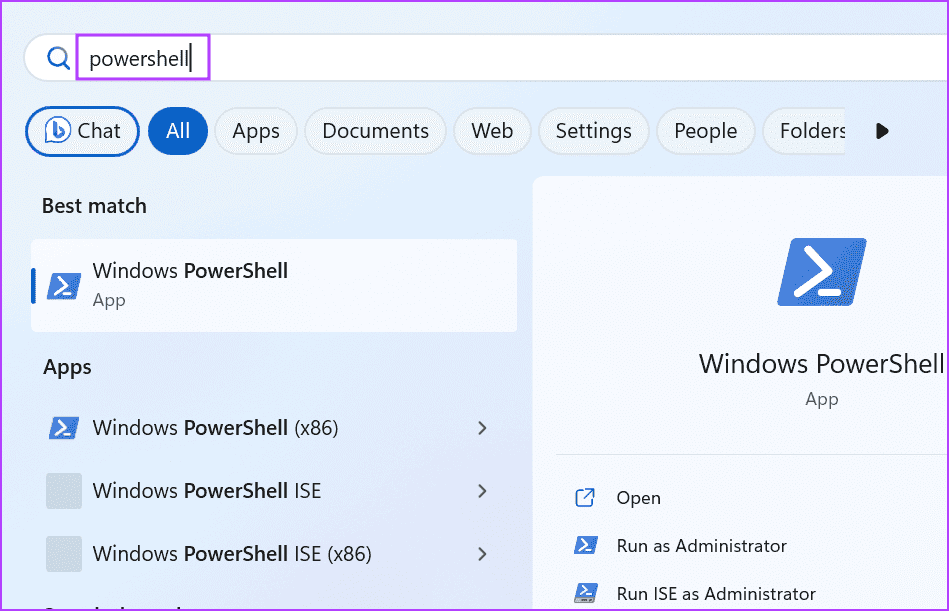This screenshot has height=611, width=949.
Task: Switch to the People filter
Action: (706, 131)
